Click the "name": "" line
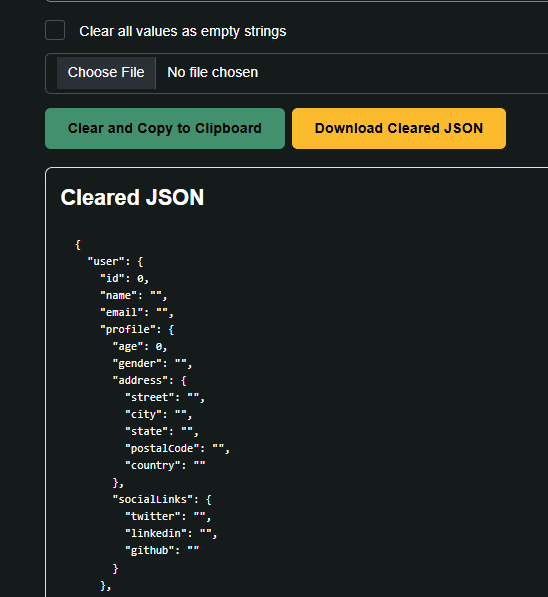 (x=134, y=295)
